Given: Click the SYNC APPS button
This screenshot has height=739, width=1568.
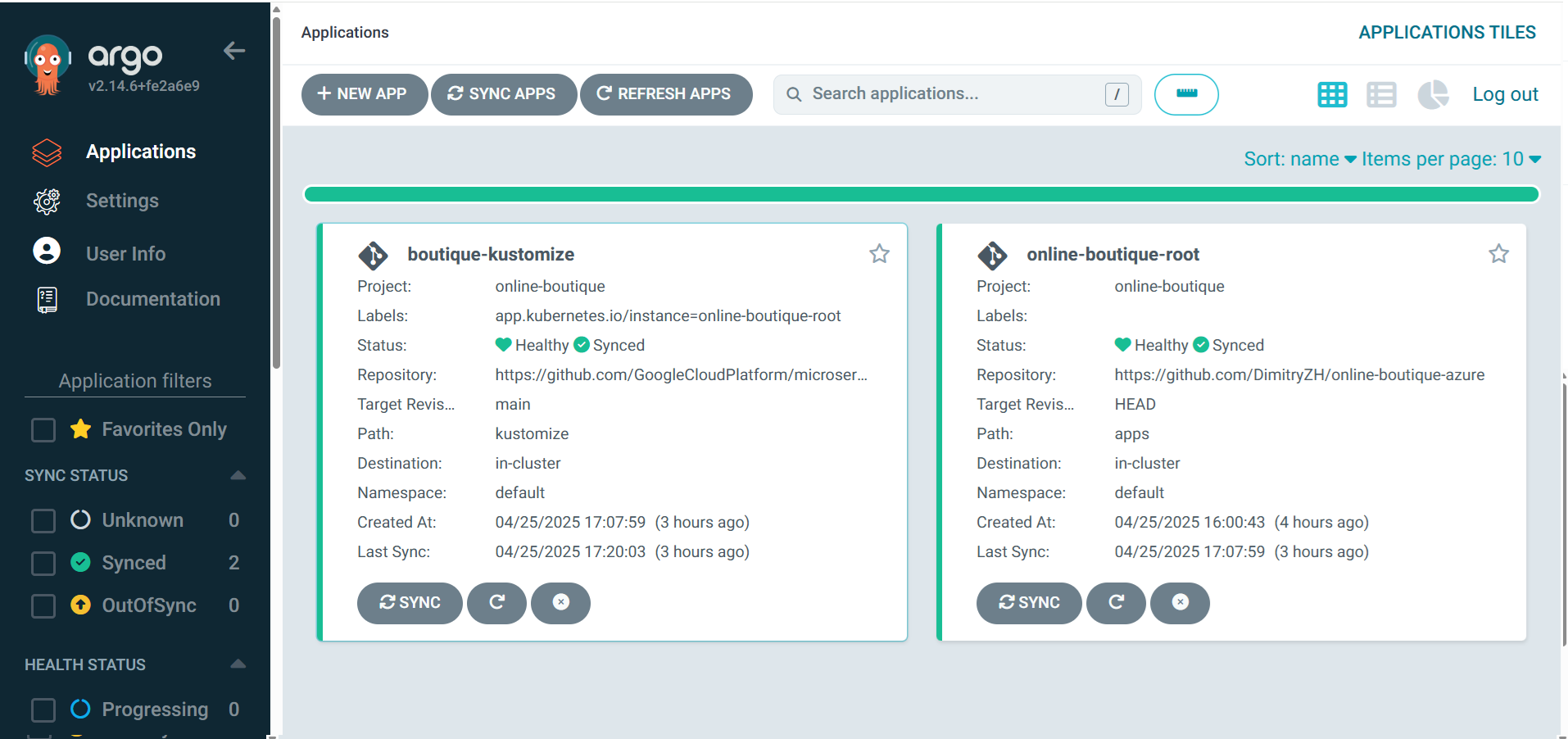Looking at the screenshot, I should tap(504, 94).
